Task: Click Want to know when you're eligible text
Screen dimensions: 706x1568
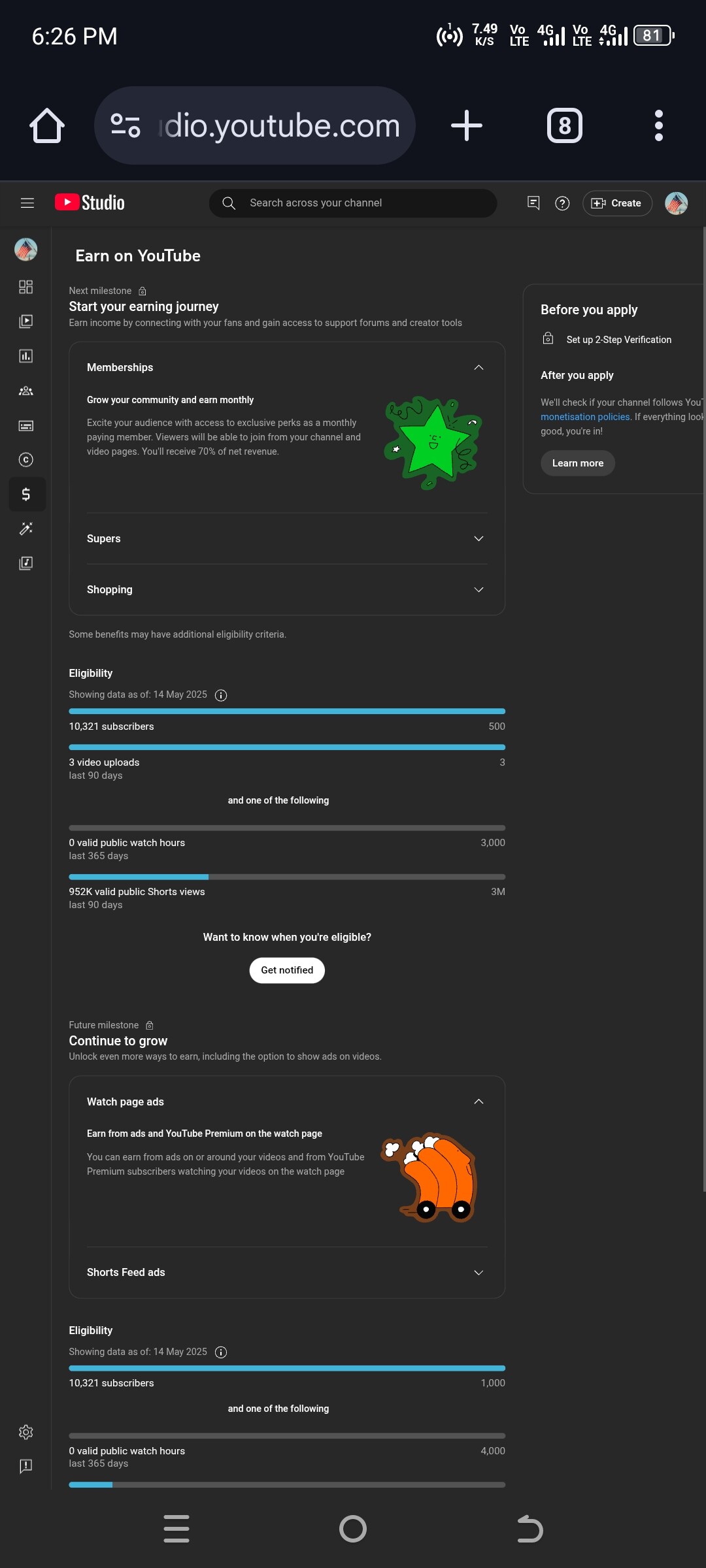Action: pos(287,937)
